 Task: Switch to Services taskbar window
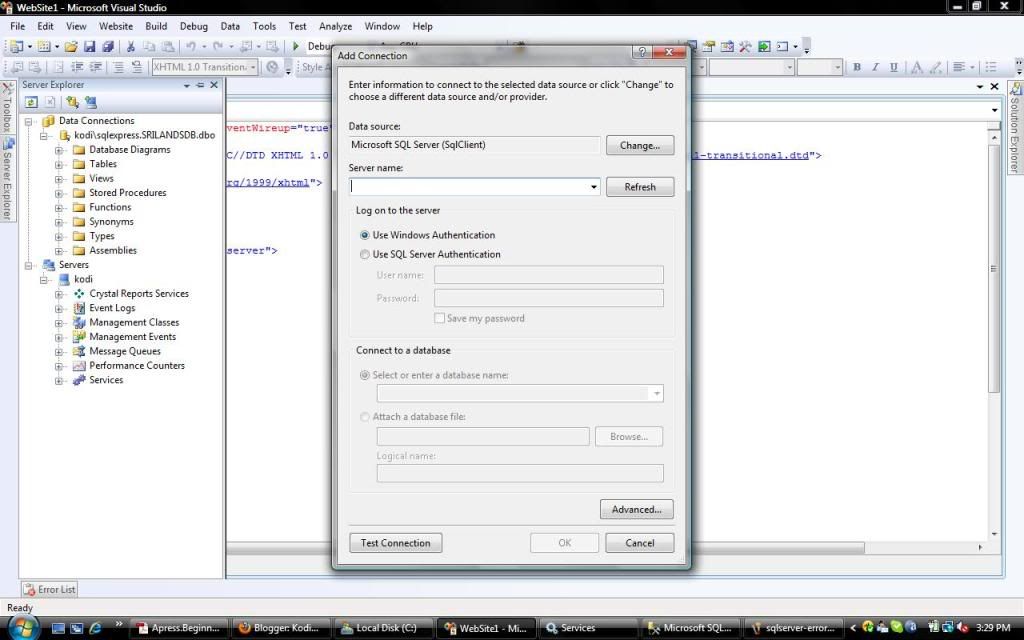[x=587, y=628]
